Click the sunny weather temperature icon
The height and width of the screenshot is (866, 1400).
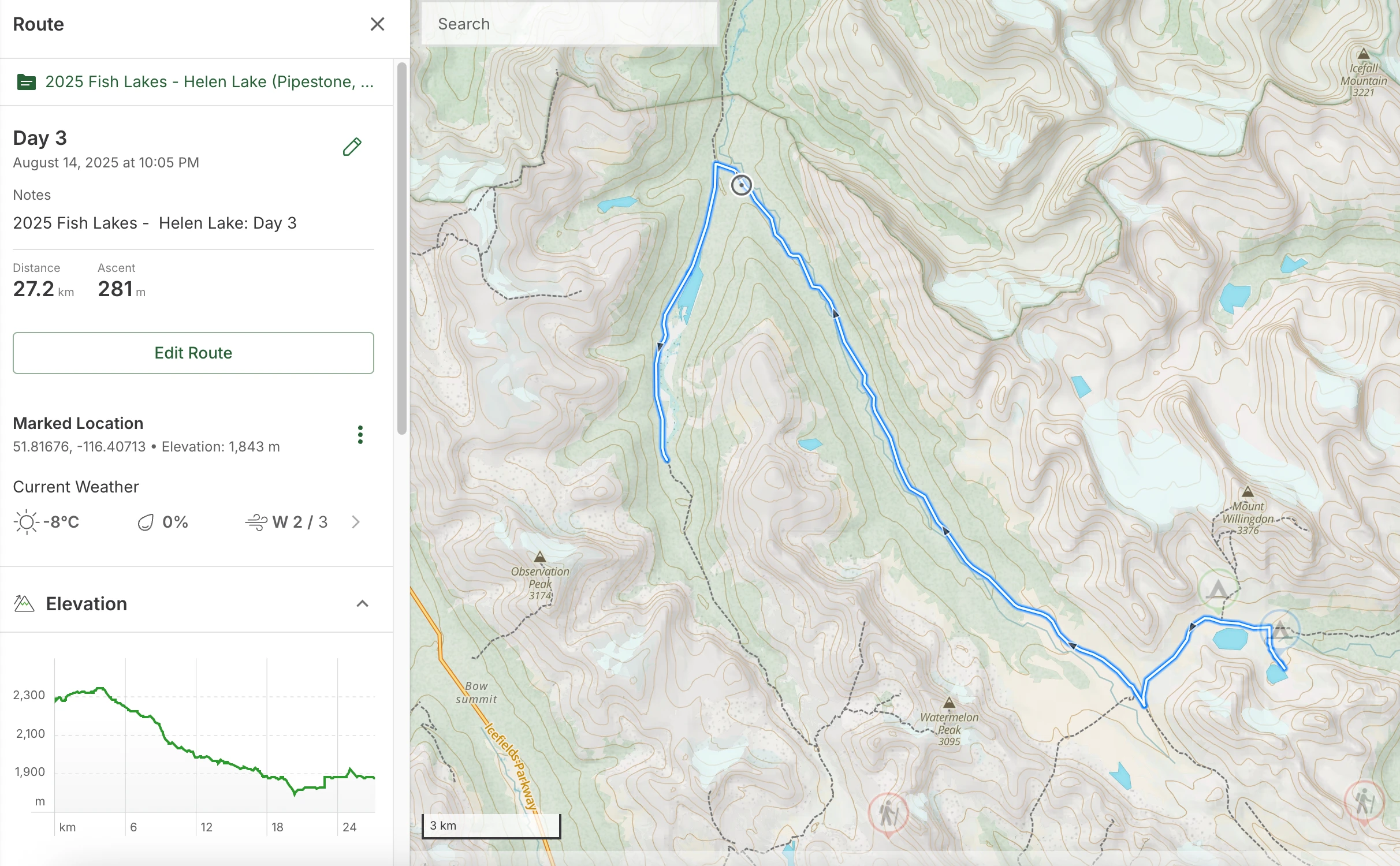(25, 521)
